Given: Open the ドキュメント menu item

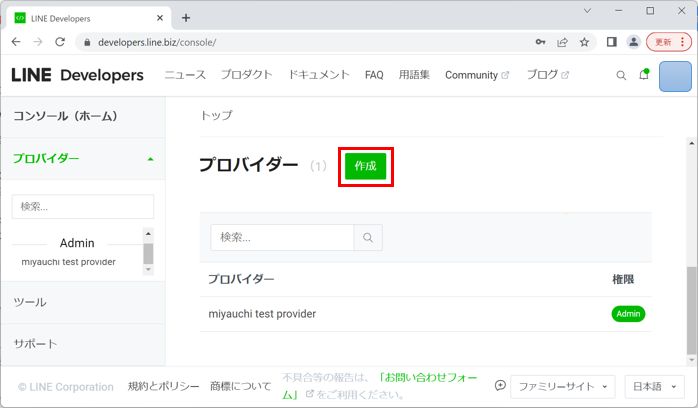Looking at the screenshot, I should [319, 75].
